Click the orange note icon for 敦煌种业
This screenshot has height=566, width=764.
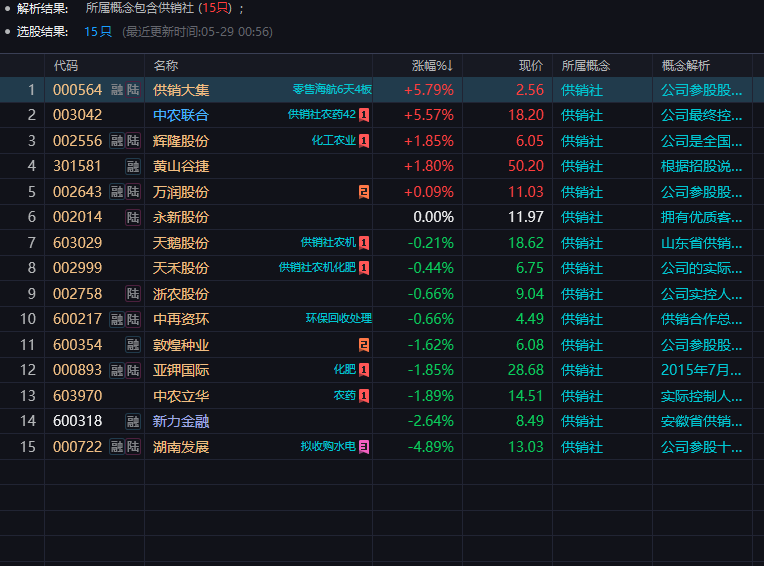tap(364, 345)
